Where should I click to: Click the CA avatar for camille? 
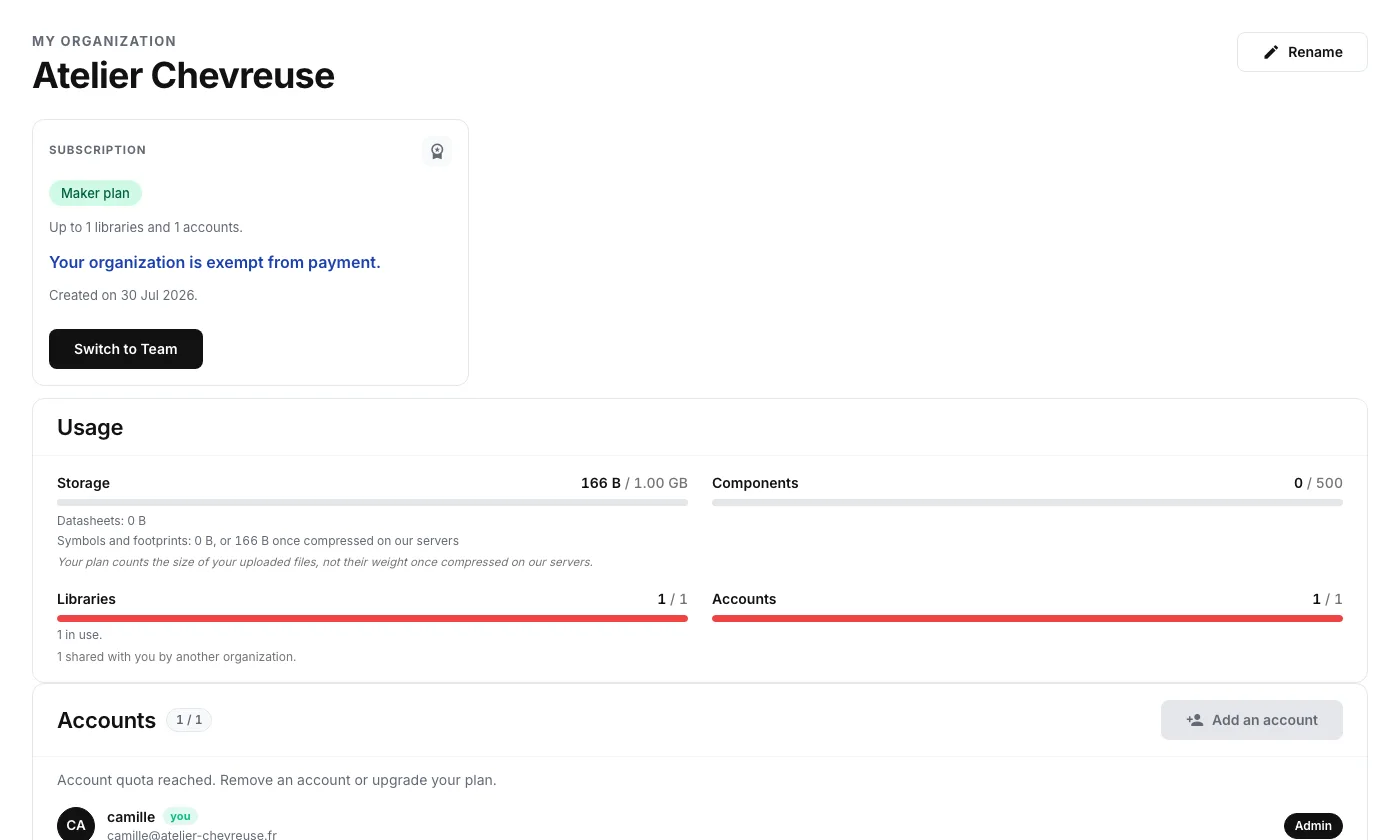click(76, 825)
